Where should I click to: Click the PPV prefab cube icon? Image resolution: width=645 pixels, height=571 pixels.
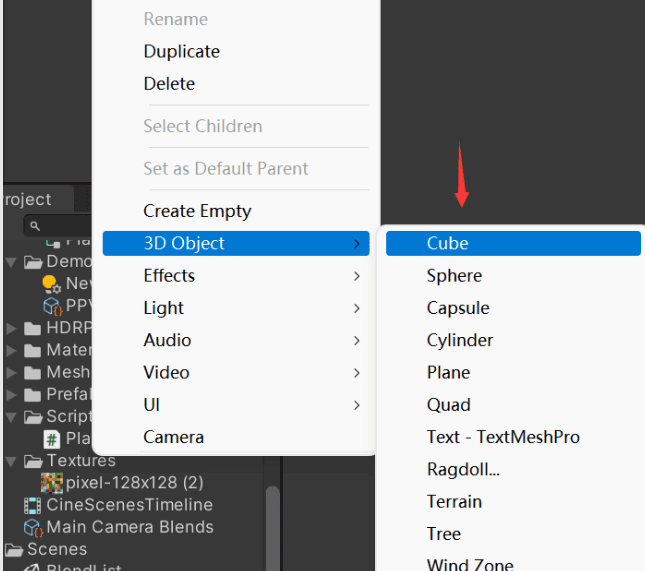pos(52,306)
